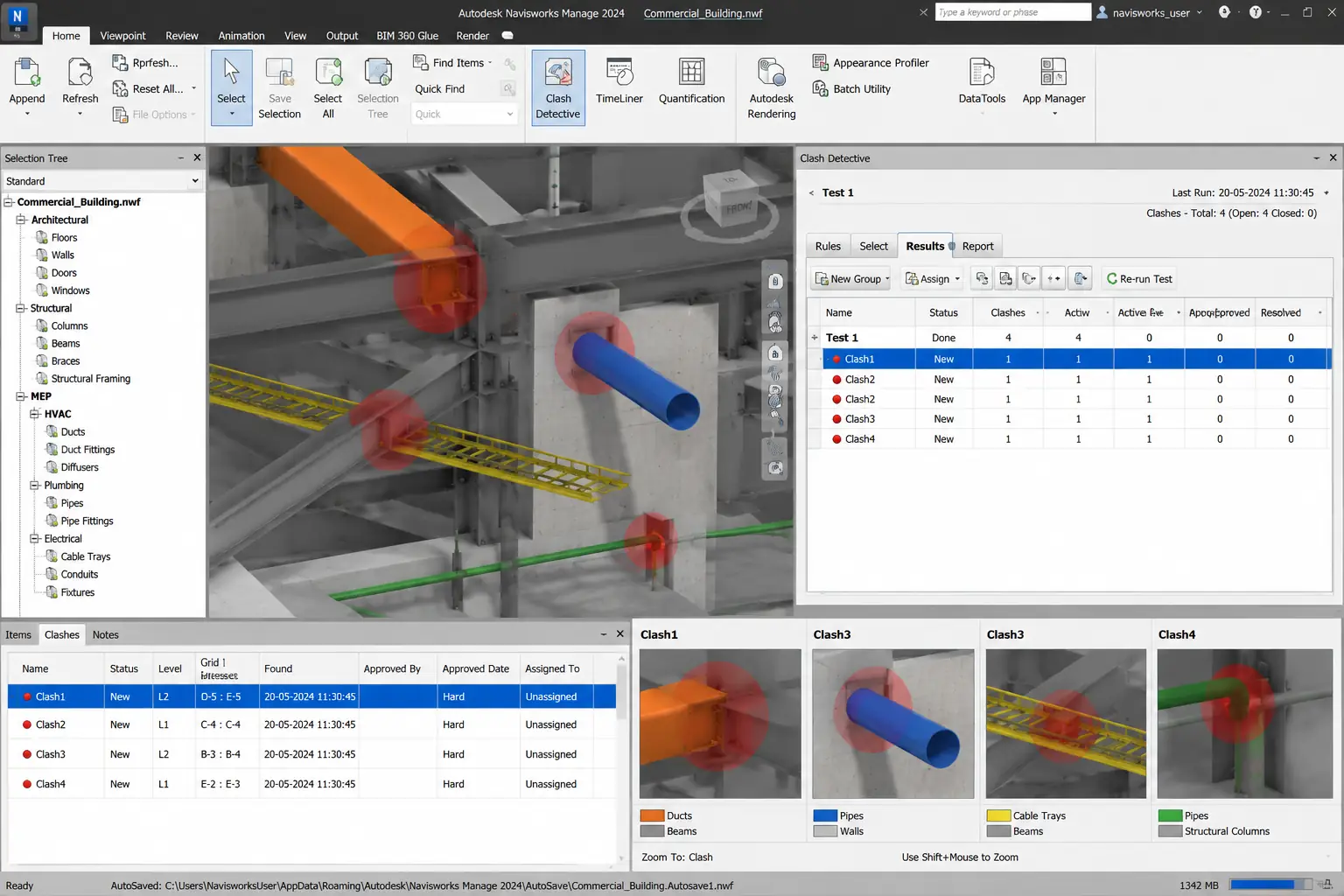Click the orange Ducts color swatch
Viewport: 1344px width, 896px height.
point(653,815)
